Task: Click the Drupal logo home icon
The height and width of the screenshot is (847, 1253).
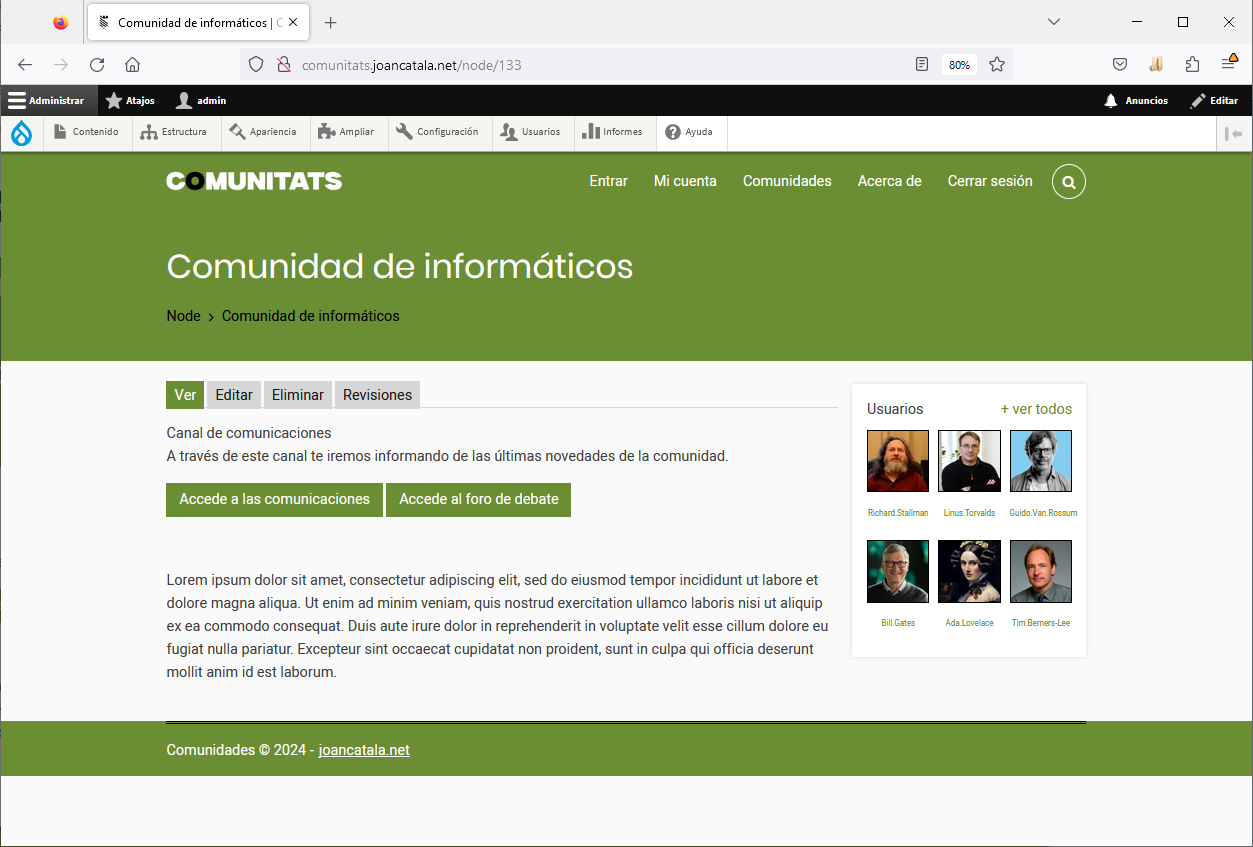Action: pyautogui.click(x=21, y=133)
